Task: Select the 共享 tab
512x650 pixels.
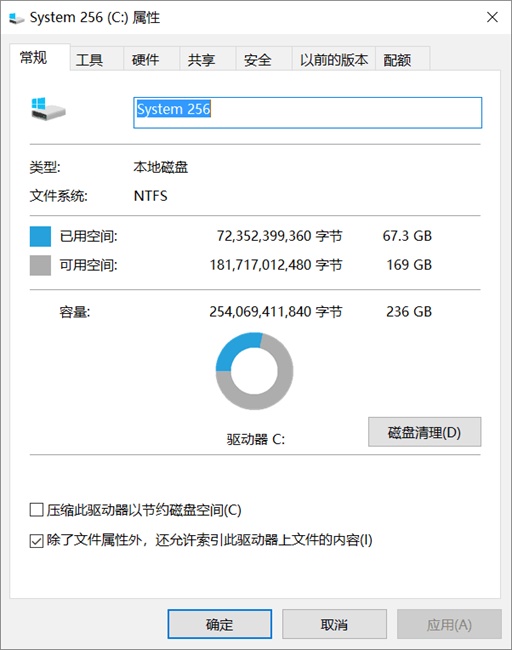Action: (207, 59)
